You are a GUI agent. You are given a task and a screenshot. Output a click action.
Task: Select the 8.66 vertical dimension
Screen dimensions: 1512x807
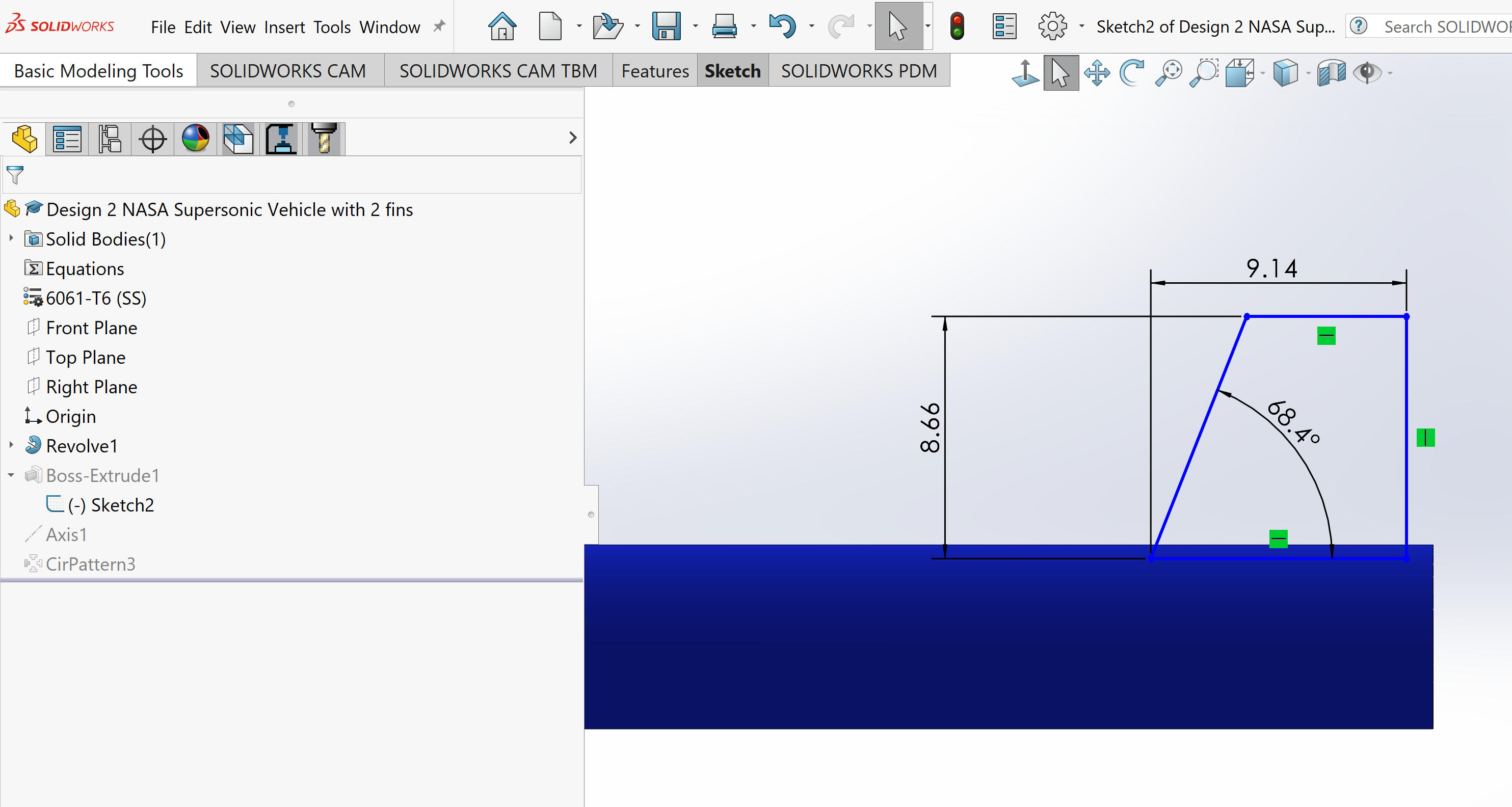931,427
